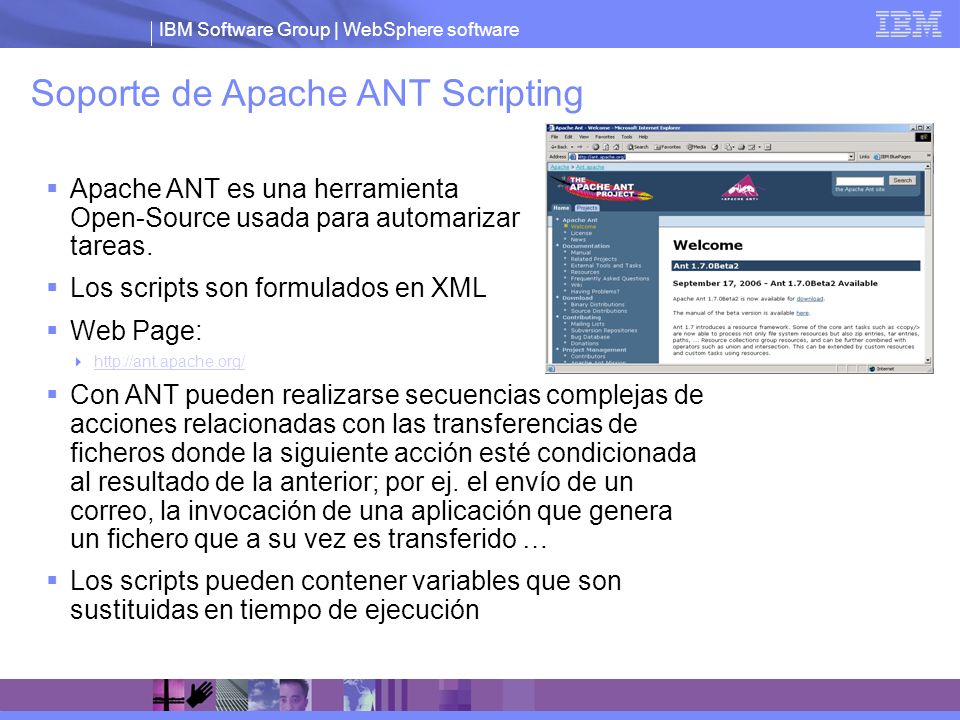
Task: Click the Media toolbar button
Action: [696, 147]
